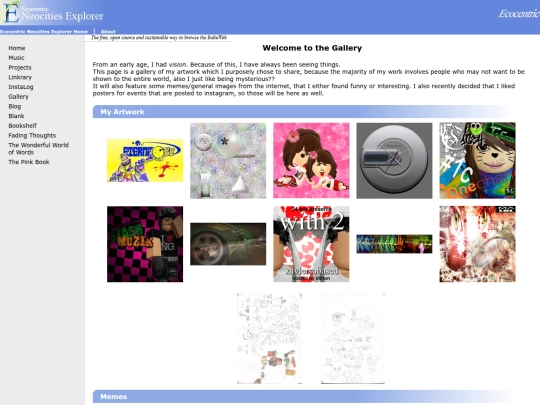Open The Wonderful World of Words

38,149
